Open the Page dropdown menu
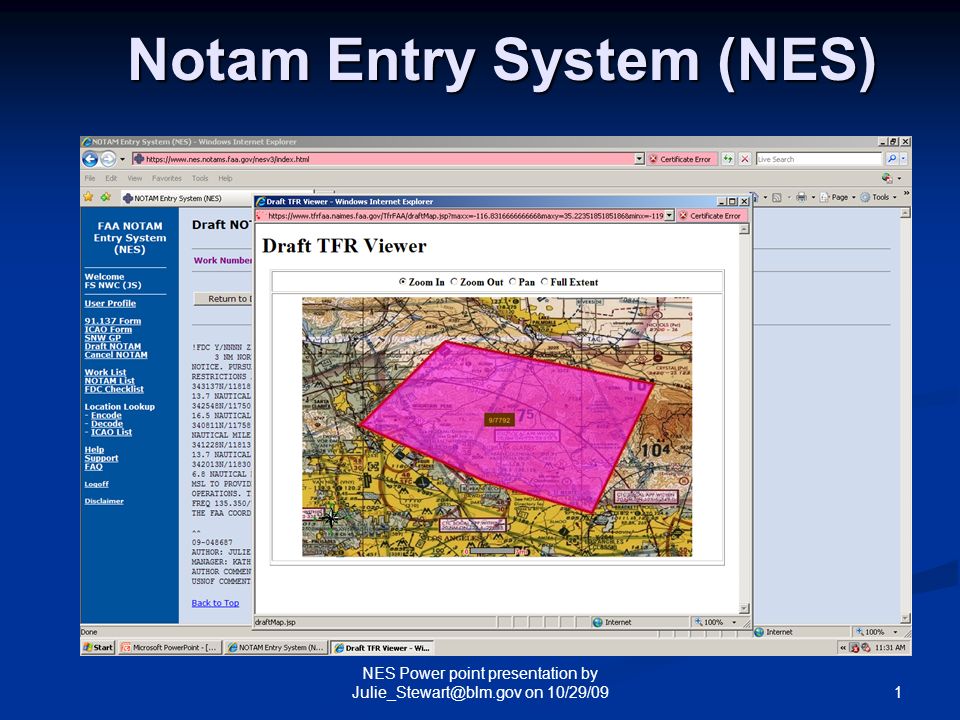This screenshot has height=720, width=960. click(838, 197)
